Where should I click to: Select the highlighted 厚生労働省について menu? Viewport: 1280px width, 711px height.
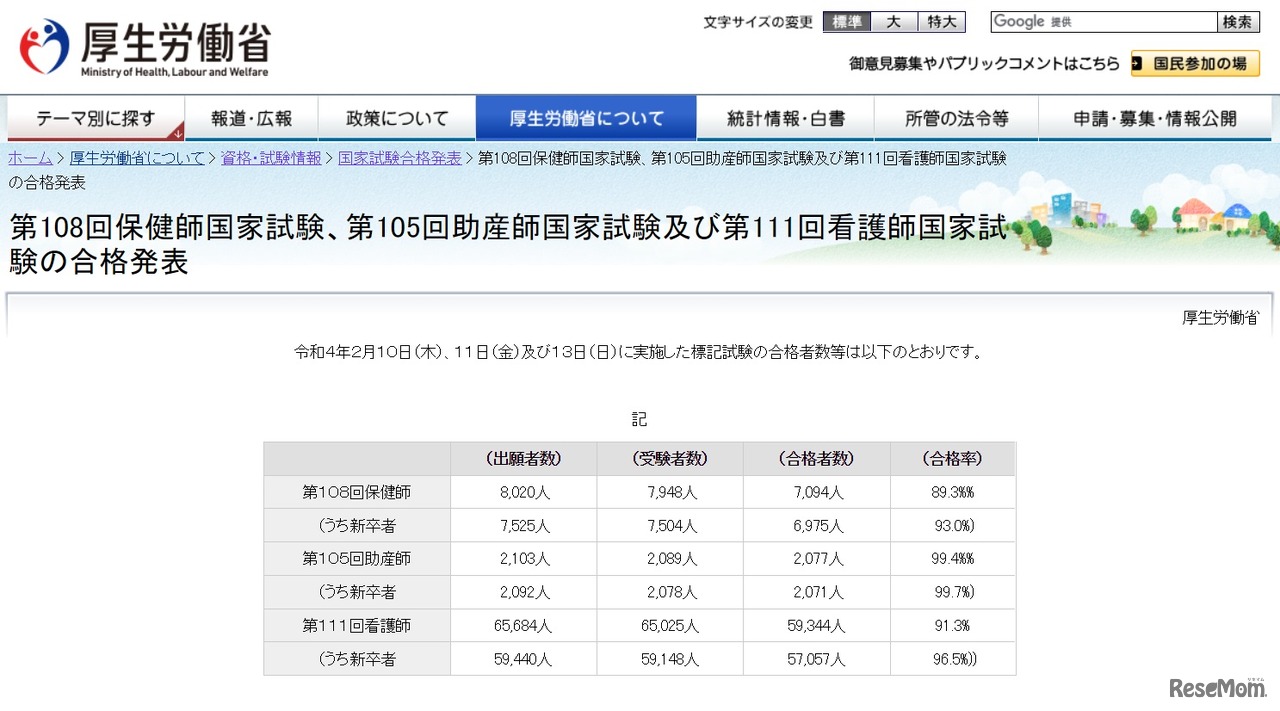point(588,117)
